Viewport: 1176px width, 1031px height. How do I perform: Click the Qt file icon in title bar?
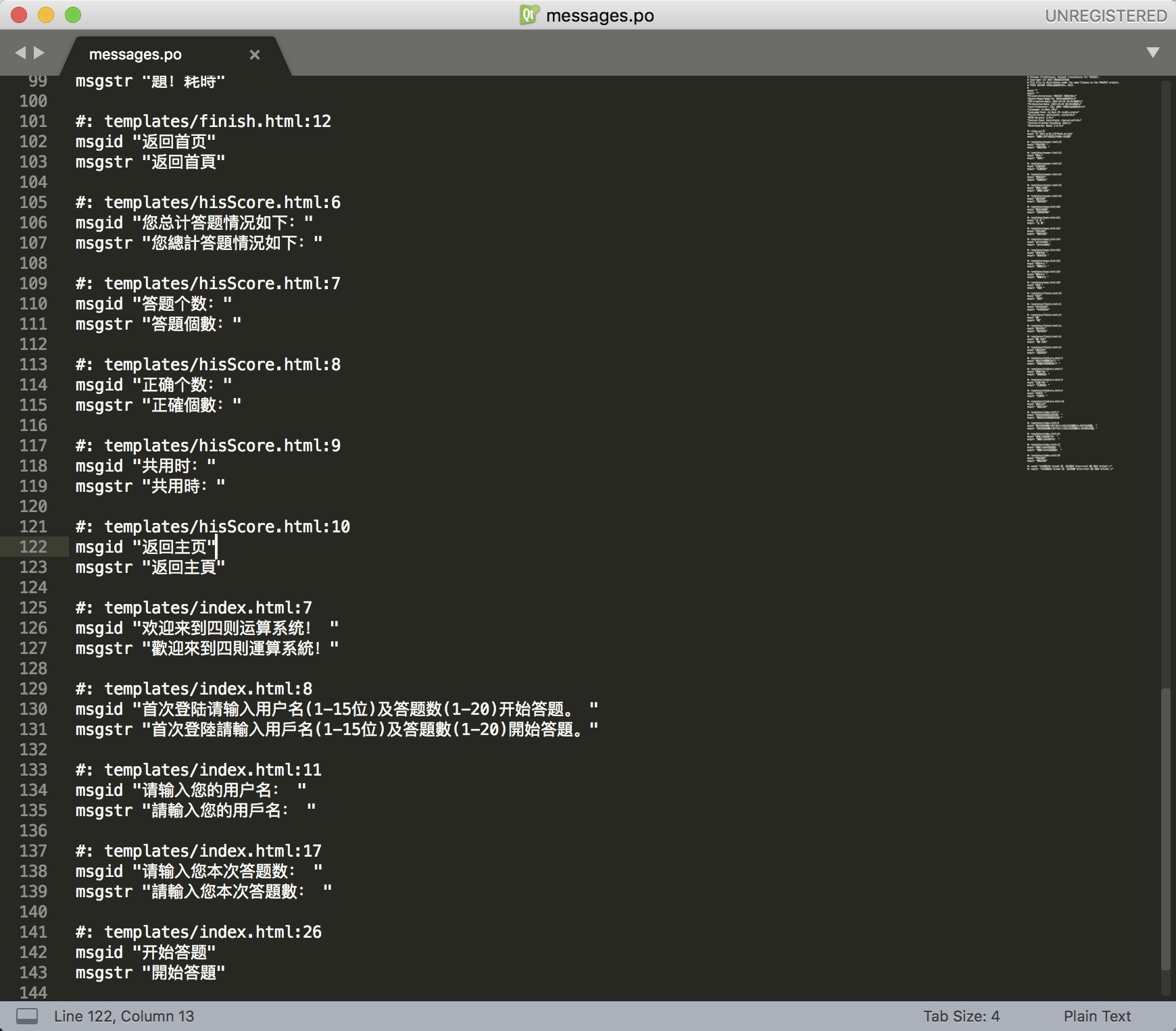[529, 15]
